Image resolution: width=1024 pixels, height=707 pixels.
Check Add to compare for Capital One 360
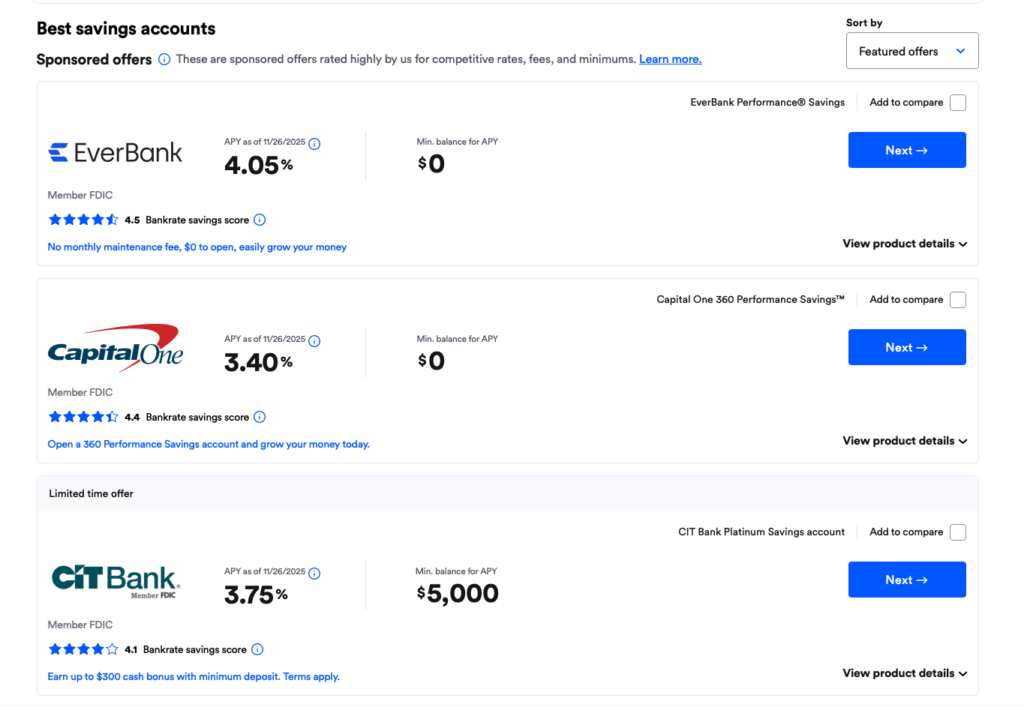coord(958,300)
